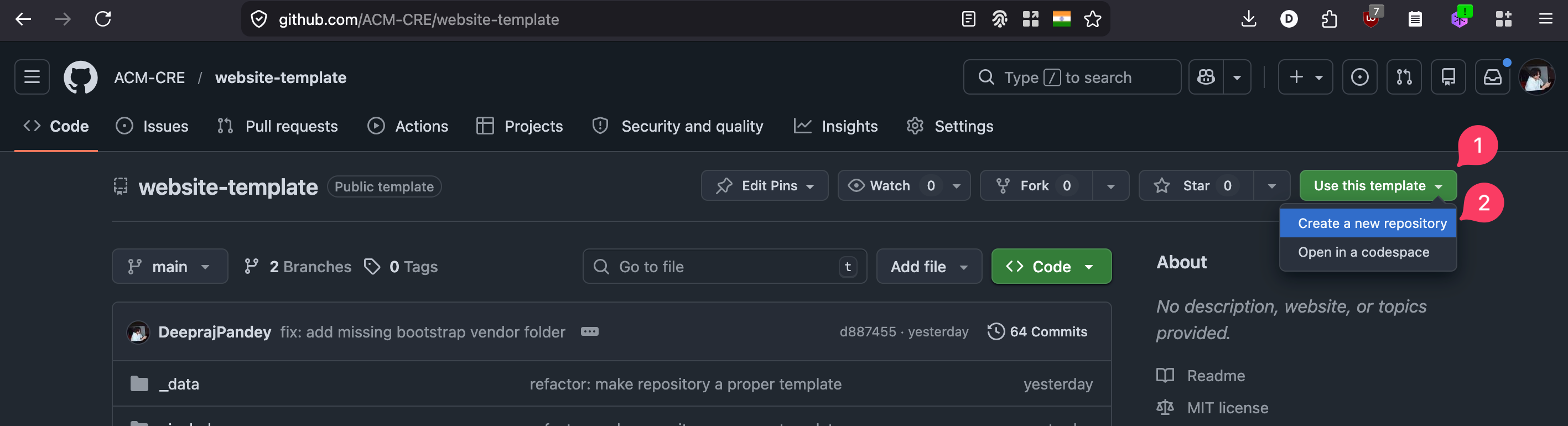
Task: Open uBlock extension icon with badge 7
Action: (1372, 18)
